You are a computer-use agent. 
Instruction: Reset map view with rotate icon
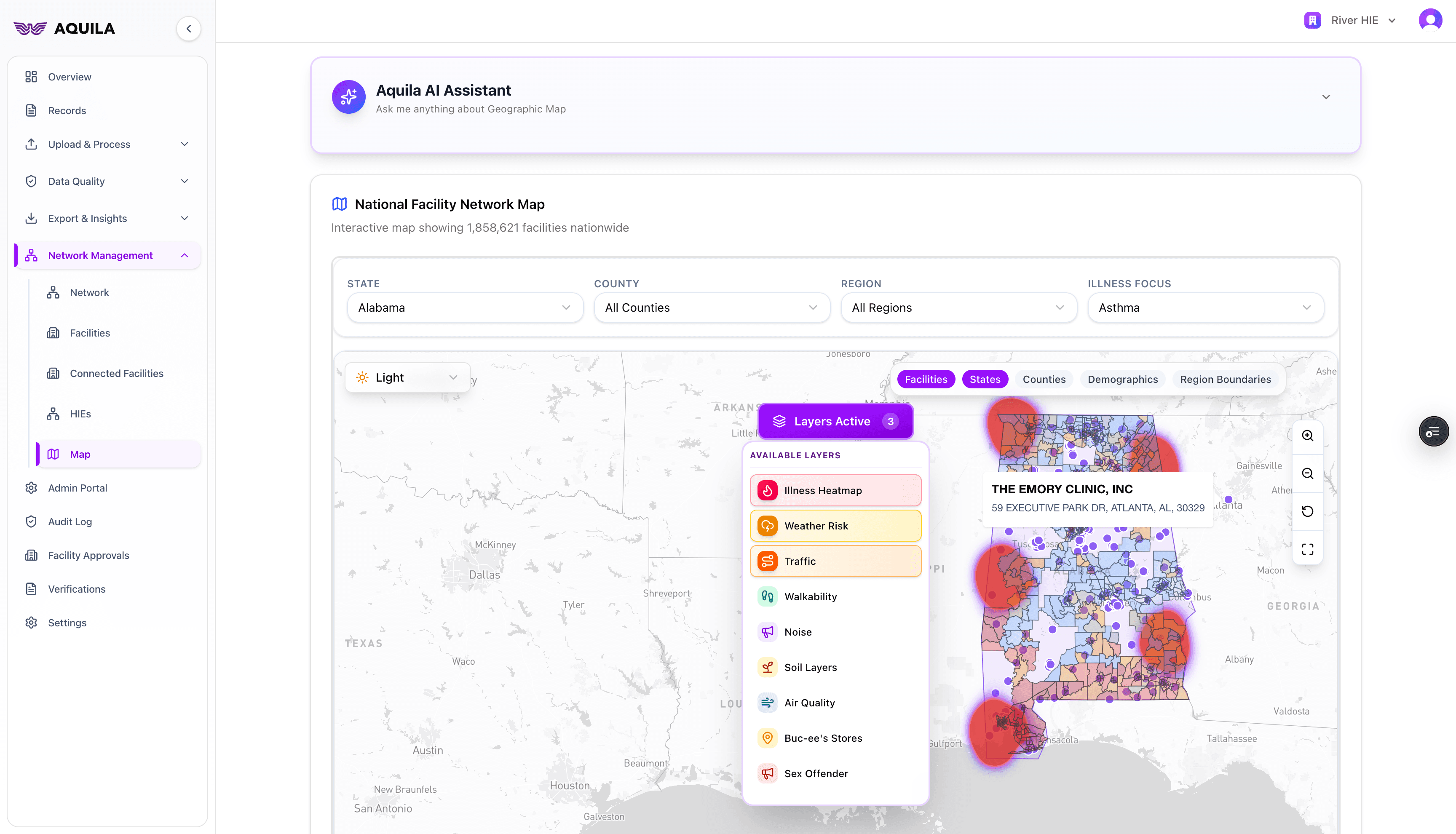click(1307, 511)
